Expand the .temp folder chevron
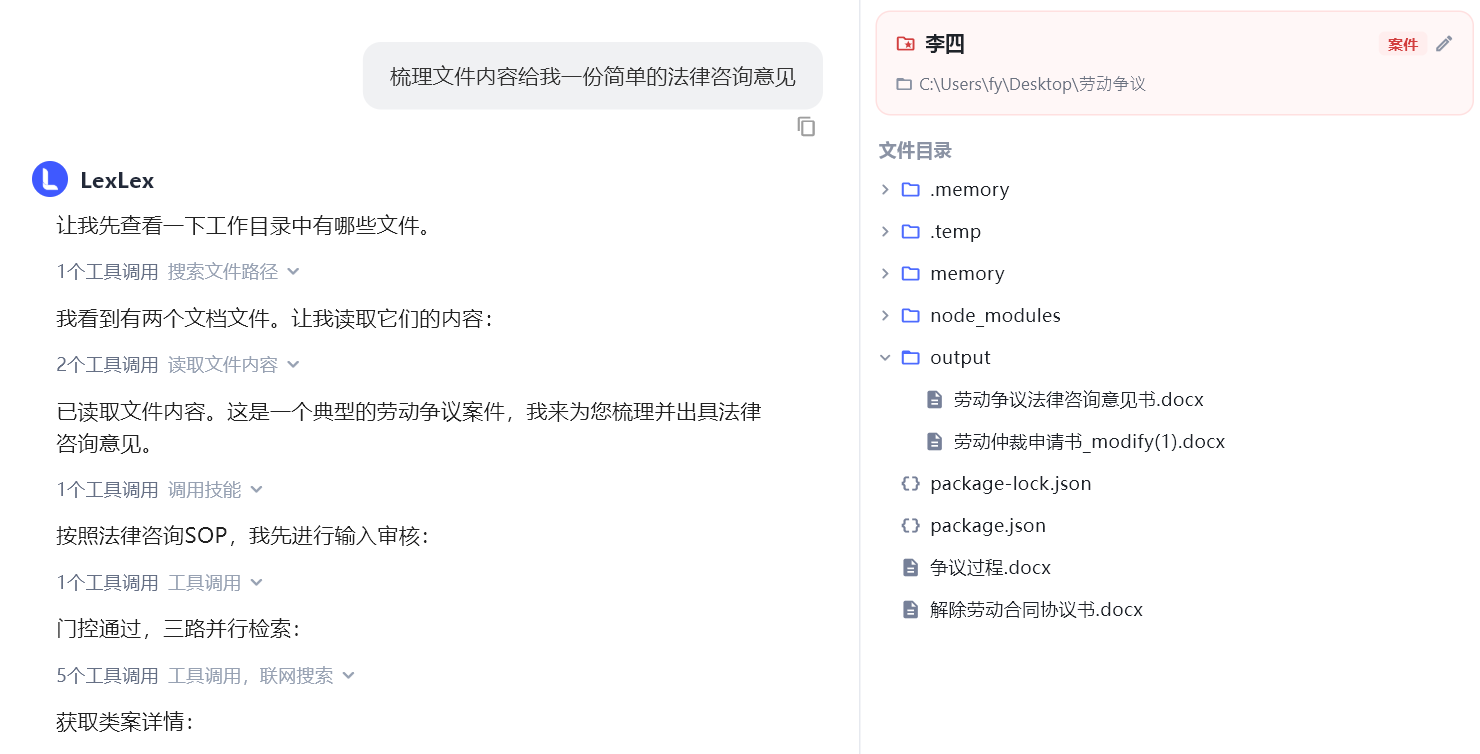Image resolution: width=1480 pixels, height=754 pixels. pyautogui.click(x=885, y=232)
